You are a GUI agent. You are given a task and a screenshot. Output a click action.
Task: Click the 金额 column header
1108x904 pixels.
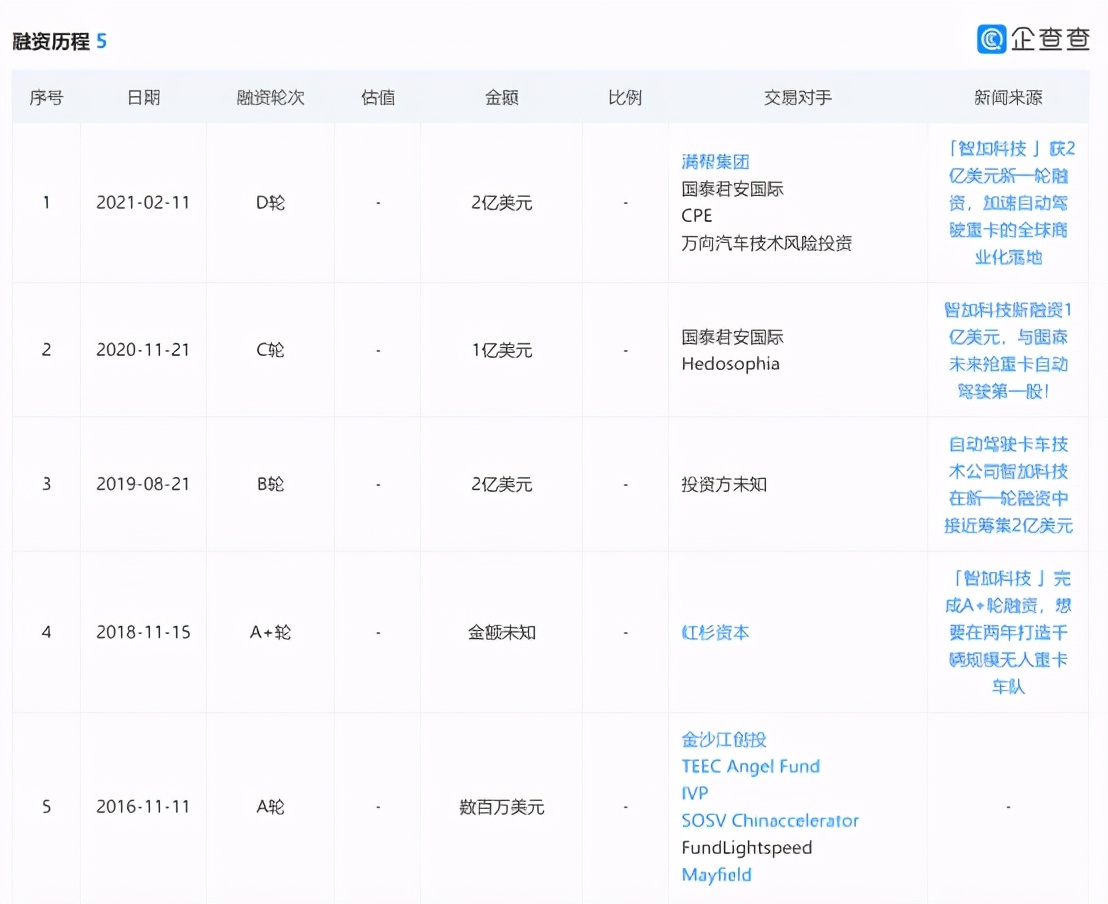501,97
